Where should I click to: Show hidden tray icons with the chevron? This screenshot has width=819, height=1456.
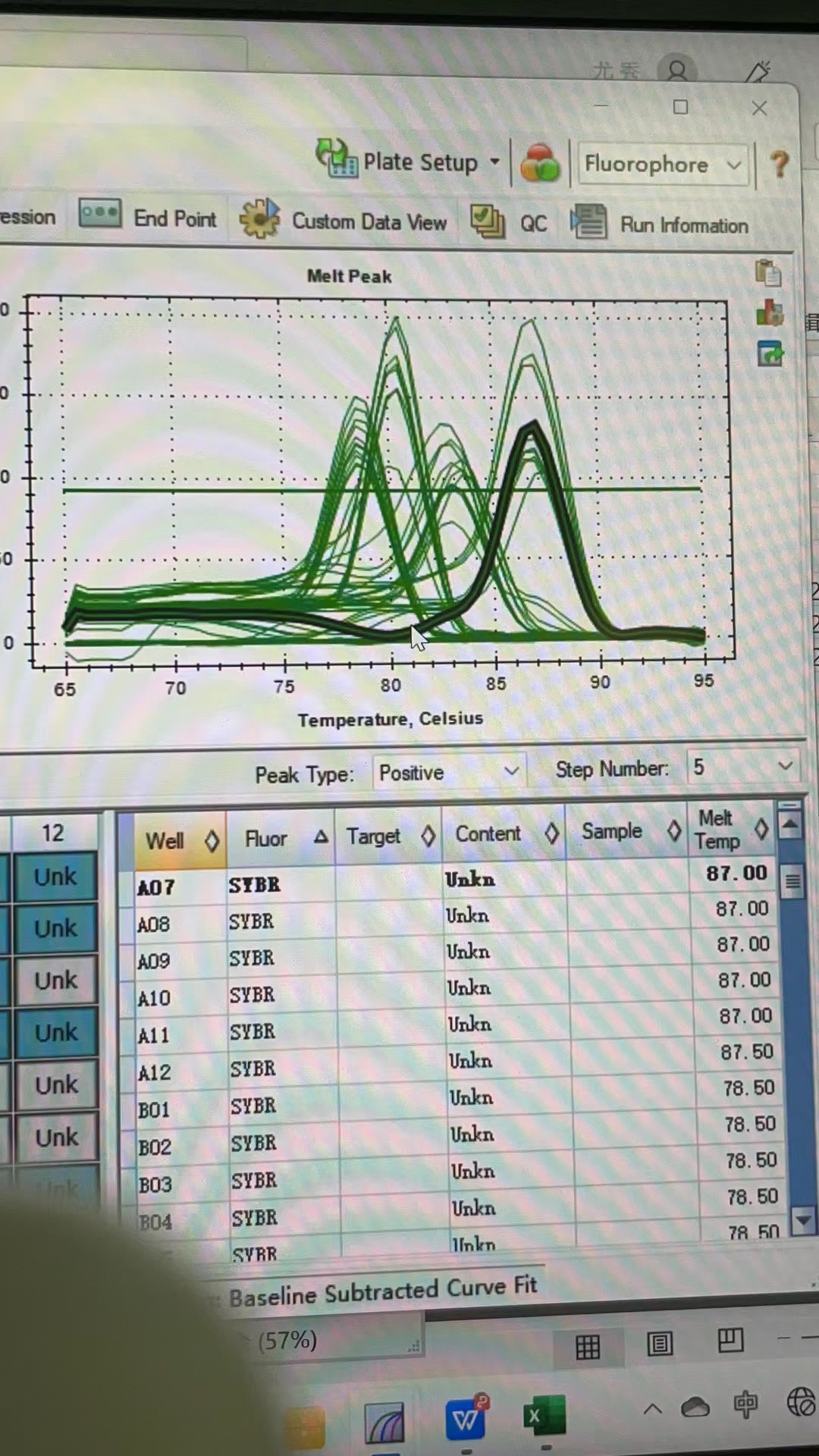pyautogui.click(x=652, y=1409)
